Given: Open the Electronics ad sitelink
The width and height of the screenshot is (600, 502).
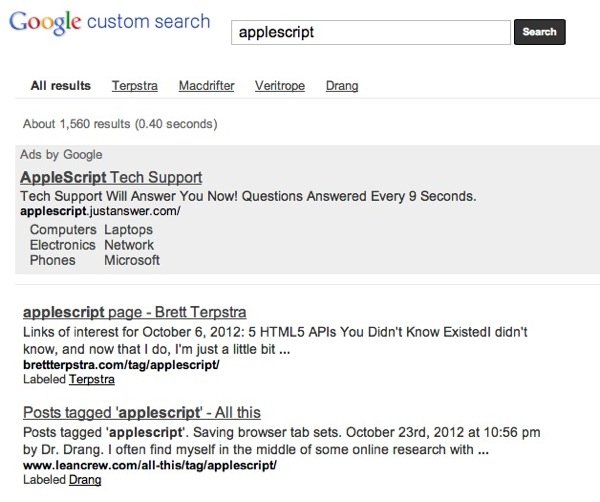Looking at the screenshot, I should click(x=63, y=245).
